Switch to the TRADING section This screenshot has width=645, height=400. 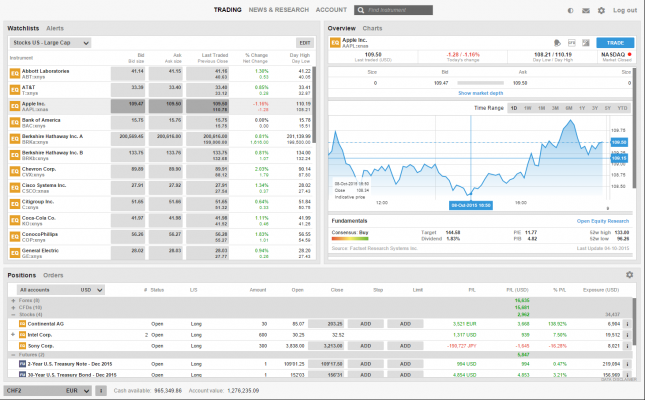(227, 10)
